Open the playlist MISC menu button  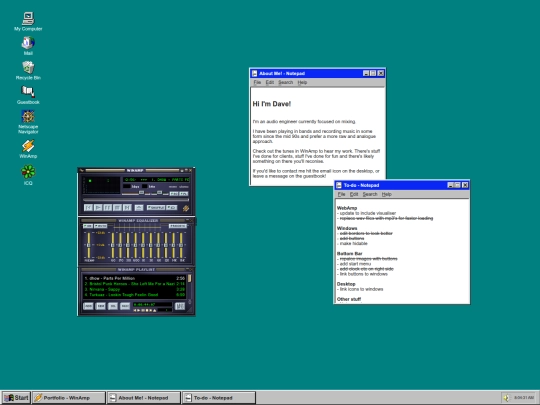pyautogui.click(x=125, y=306)
